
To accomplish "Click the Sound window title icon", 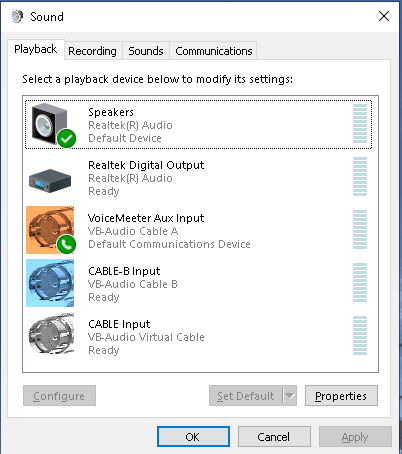I will 17,16.
